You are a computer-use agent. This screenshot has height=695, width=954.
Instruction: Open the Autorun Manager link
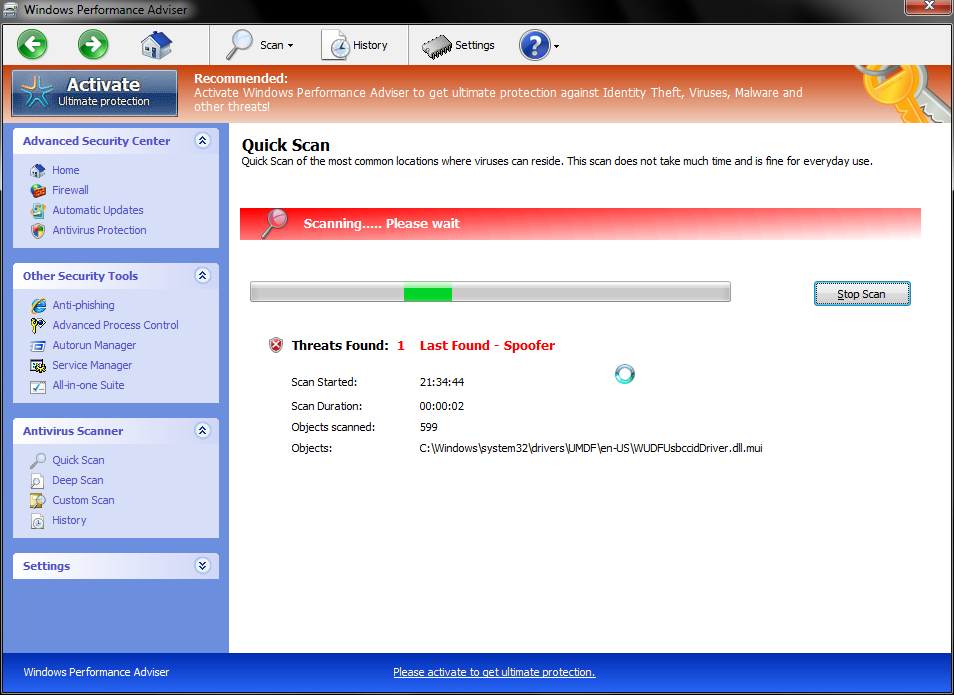click(94, 345)
